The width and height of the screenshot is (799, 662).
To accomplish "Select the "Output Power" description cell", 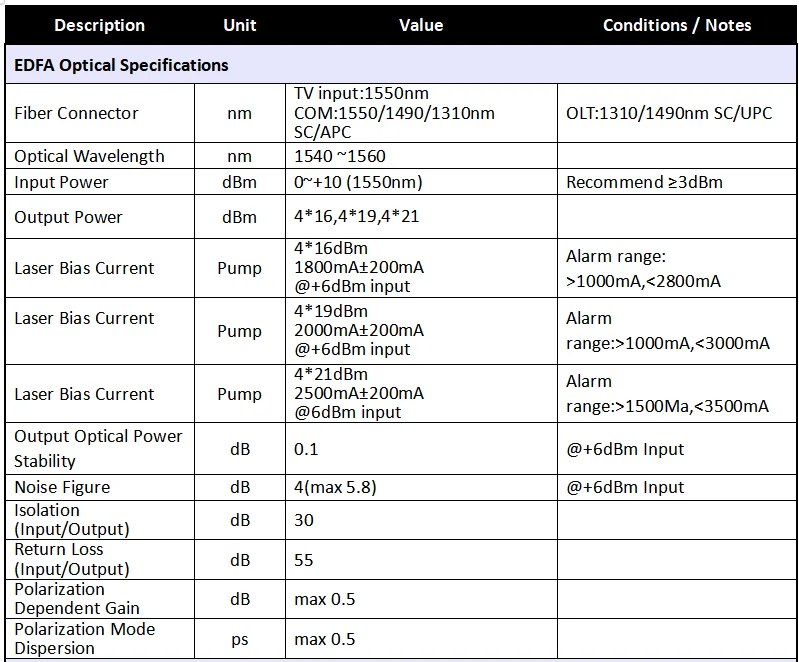I will pos(68,217).
